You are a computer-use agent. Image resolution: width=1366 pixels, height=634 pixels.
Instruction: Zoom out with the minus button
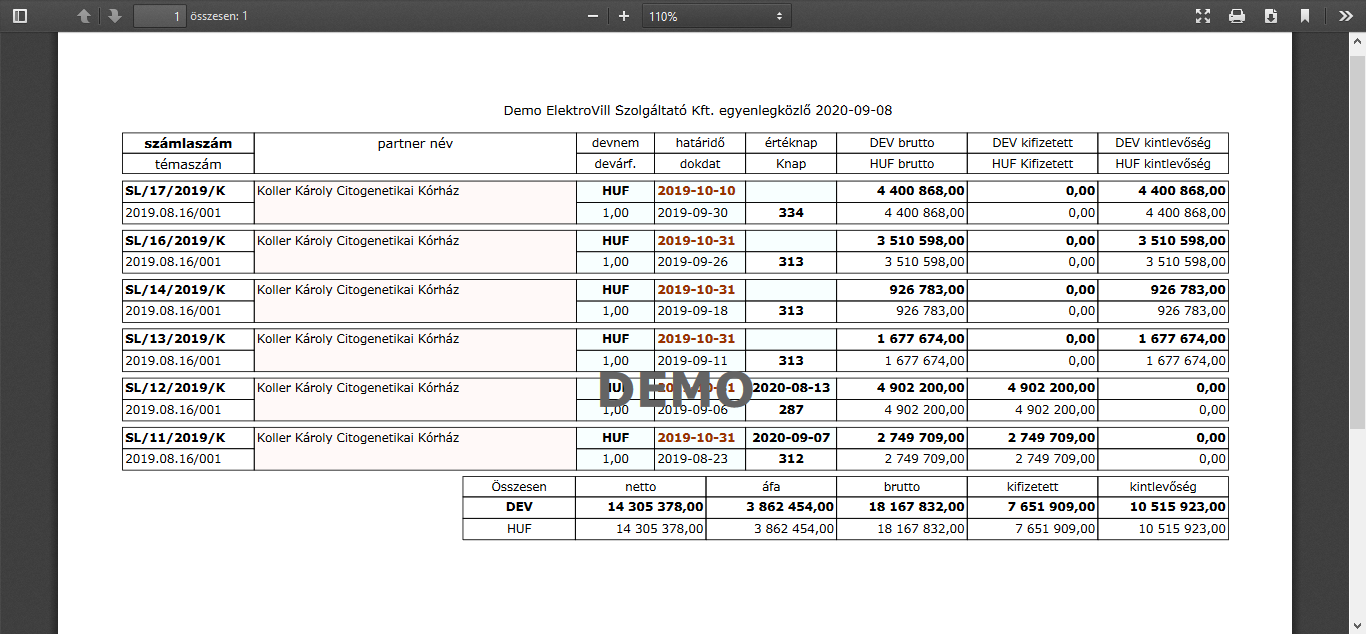(x=593, y=16)
